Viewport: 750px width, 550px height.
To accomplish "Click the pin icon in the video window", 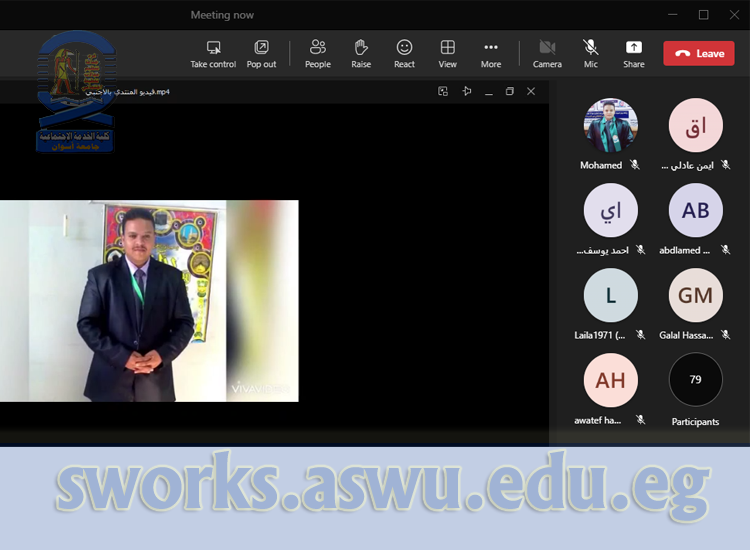I will point(466,92).
